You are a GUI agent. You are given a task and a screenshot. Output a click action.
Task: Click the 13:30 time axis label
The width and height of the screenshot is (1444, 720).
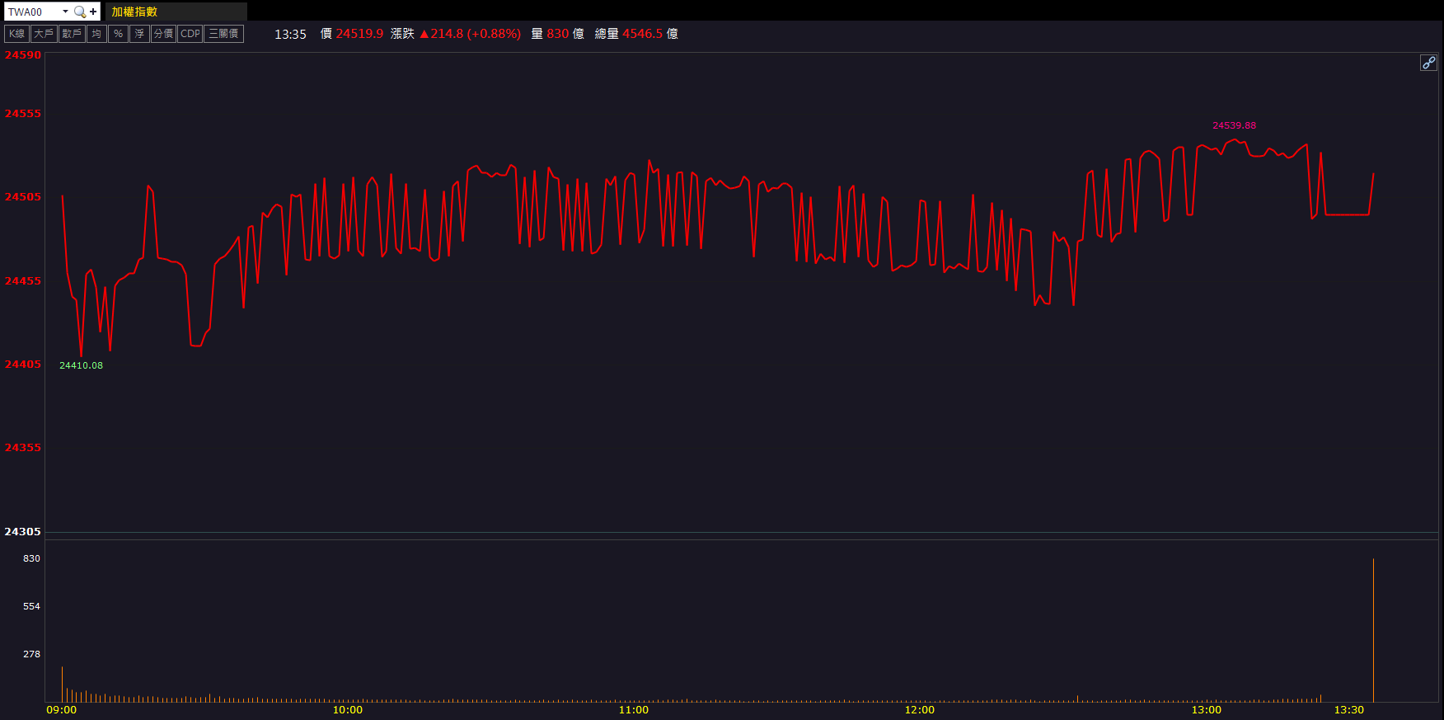click(1349, 710)
